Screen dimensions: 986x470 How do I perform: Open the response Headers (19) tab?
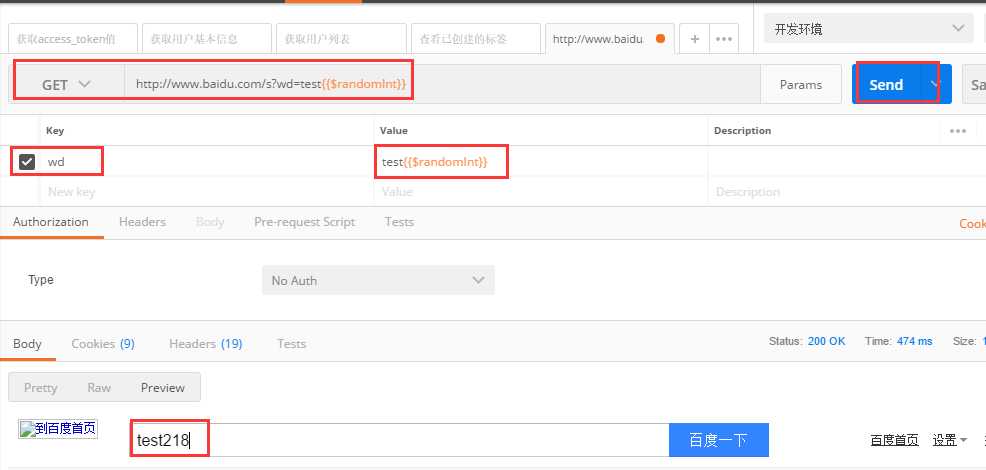[206, 344]
